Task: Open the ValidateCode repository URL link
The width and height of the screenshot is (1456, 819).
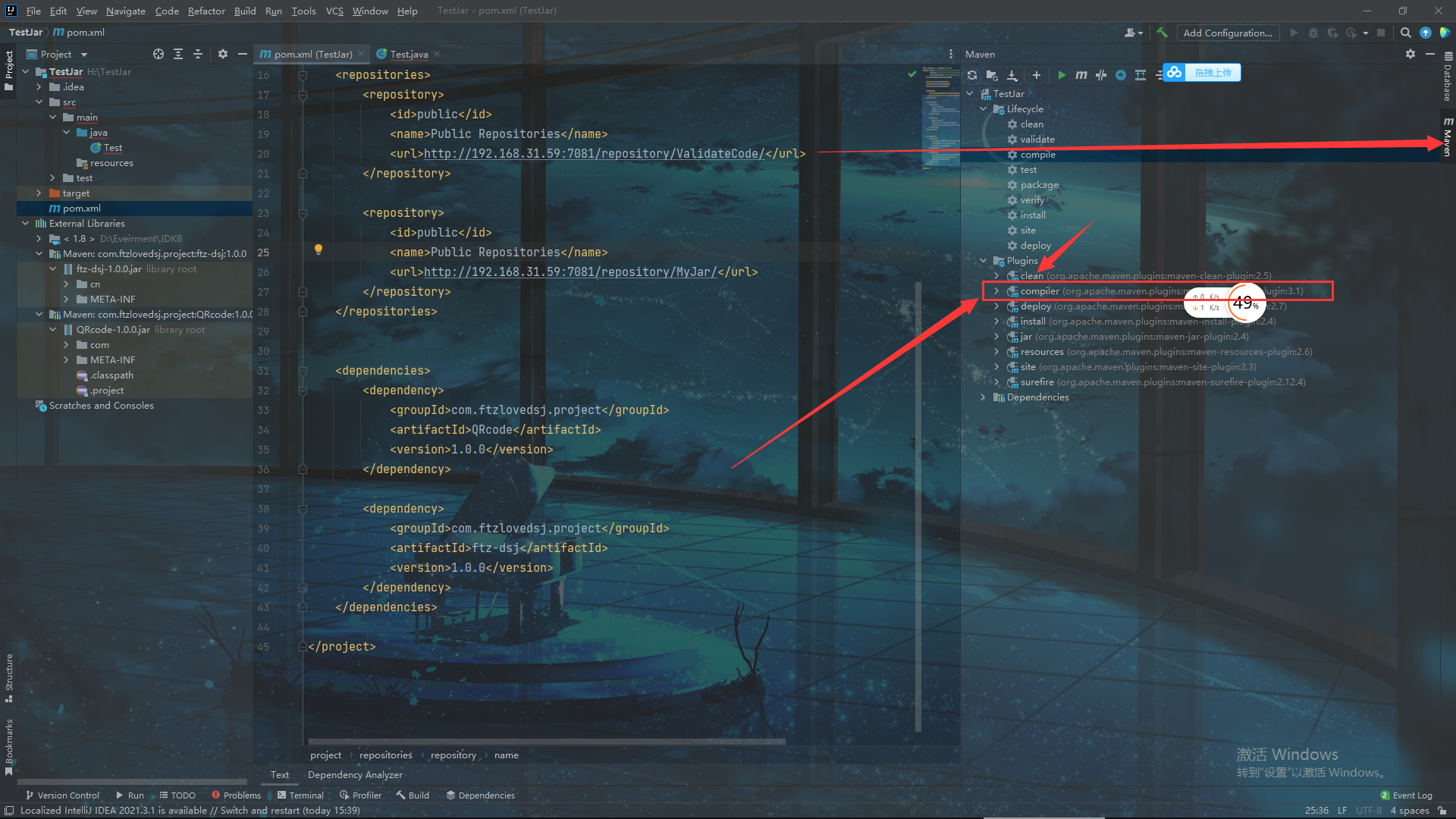Action: pyautogui.click(x=594, y=154)
